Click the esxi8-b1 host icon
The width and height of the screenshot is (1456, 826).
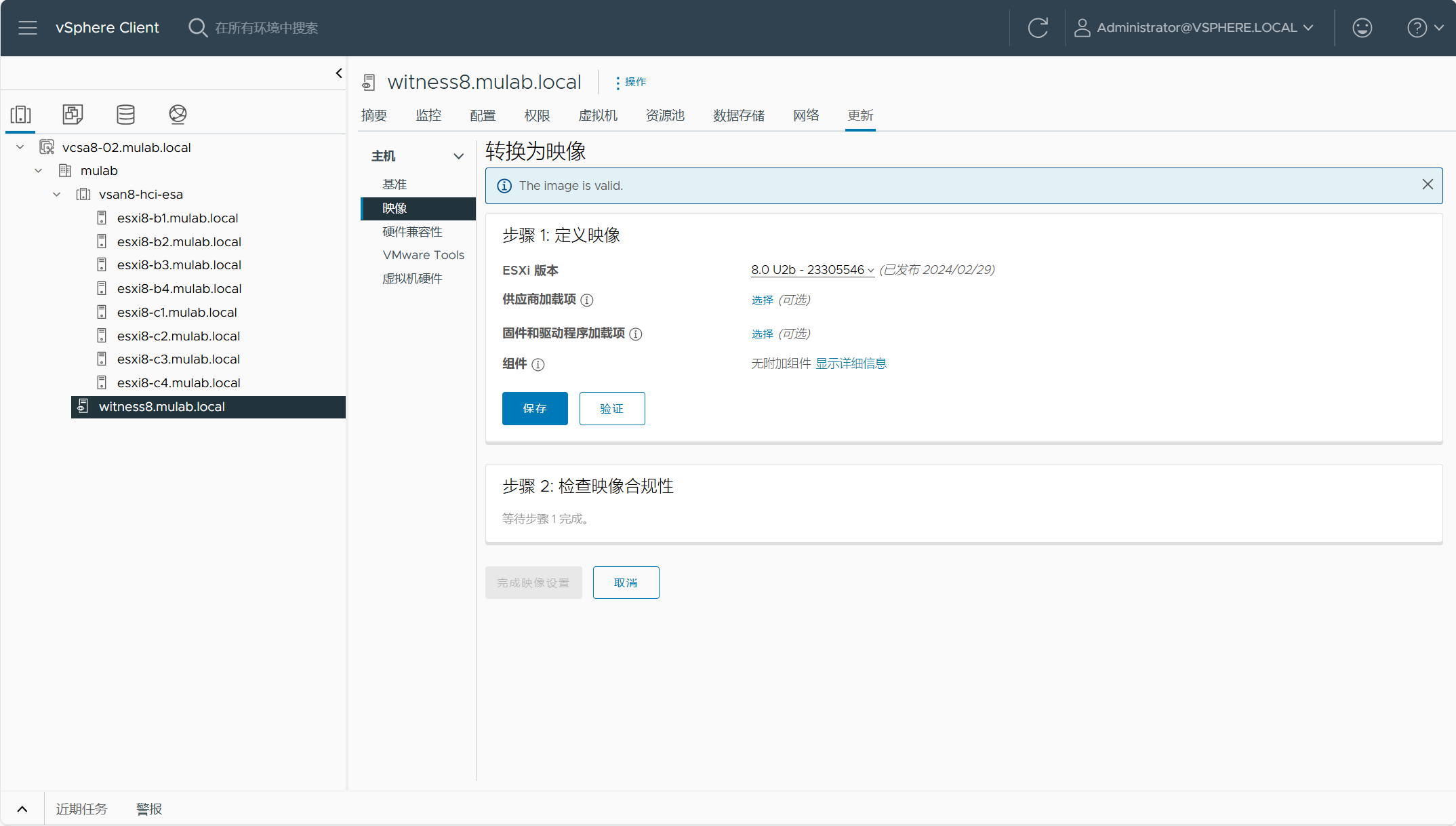tap(102, 218)
